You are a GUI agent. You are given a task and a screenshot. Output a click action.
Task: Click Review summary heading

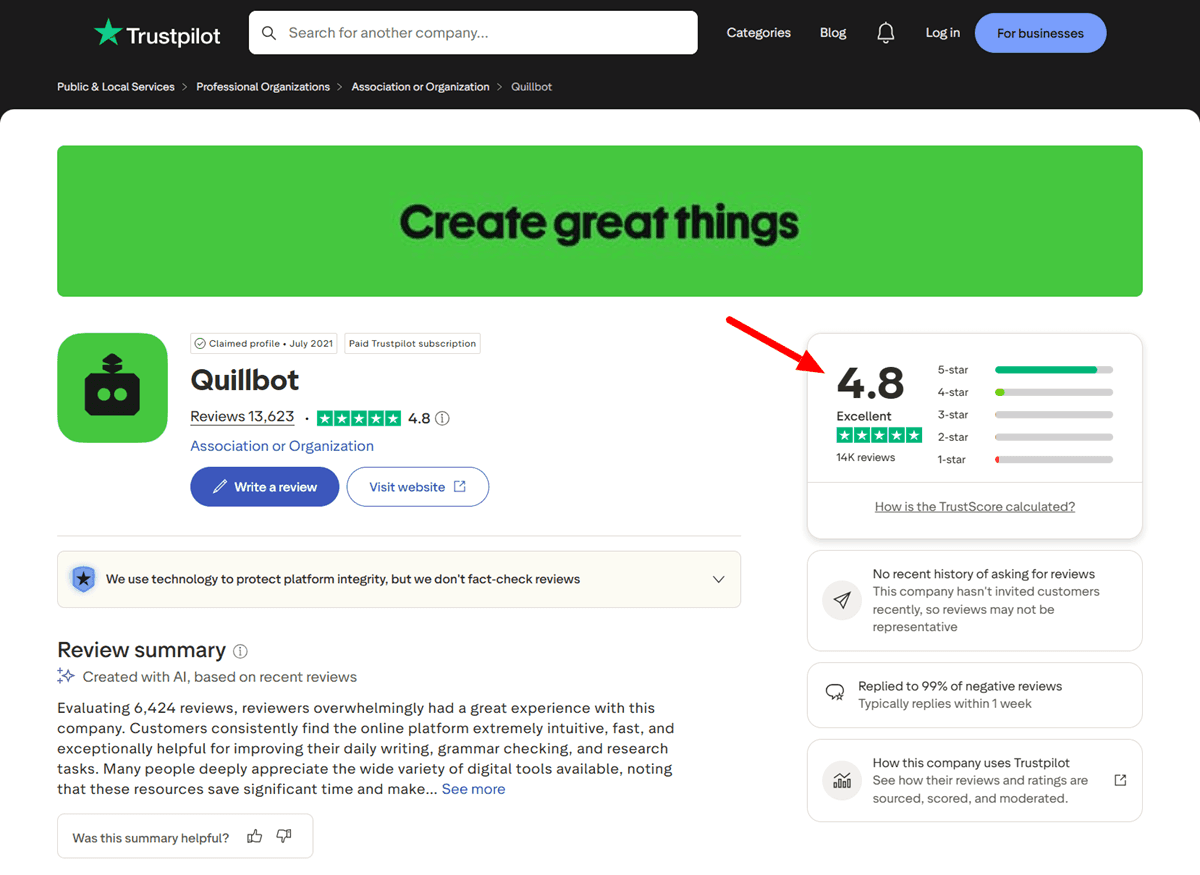click(141, 650)
